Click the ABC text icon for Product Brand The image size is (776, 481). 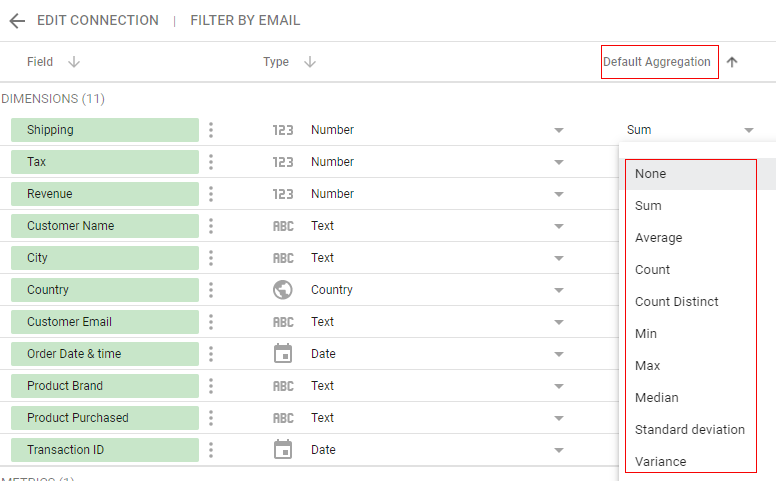(283, 386)
